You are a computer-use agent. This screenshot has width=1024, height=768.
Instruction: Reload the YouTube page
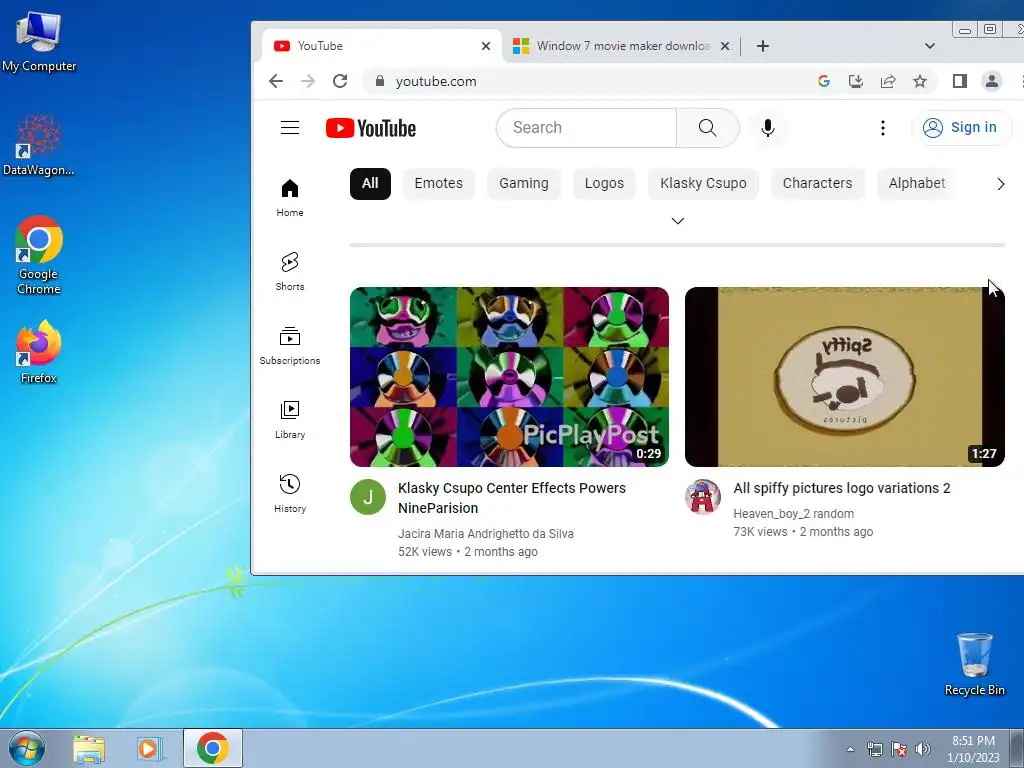tap(340, 81)
